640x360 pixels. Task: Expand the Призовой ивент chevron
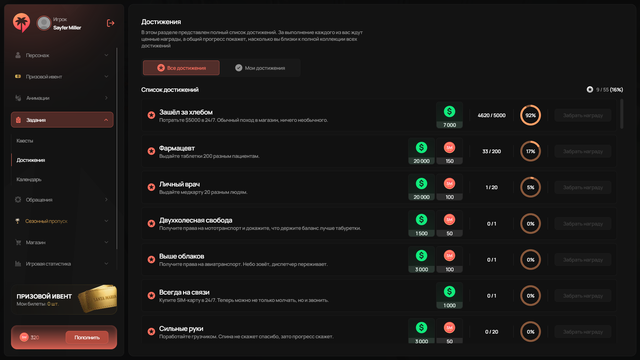(106, 76)
